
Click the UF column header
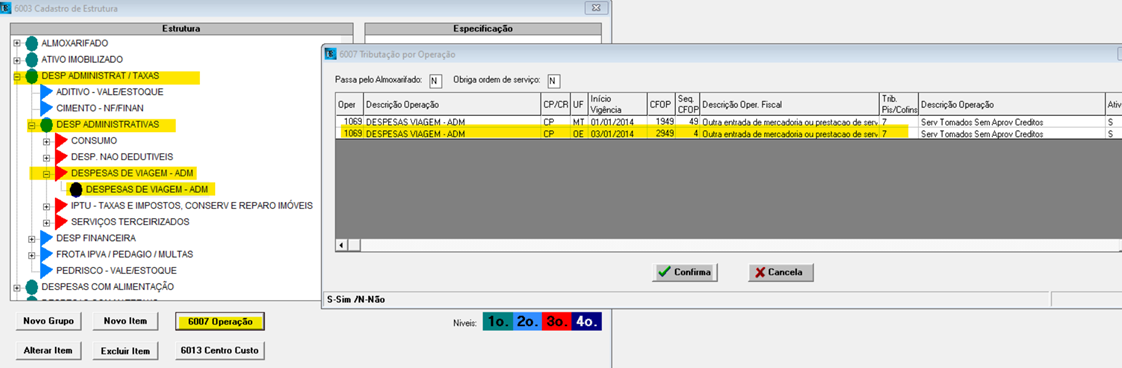[x=578, y=105]
